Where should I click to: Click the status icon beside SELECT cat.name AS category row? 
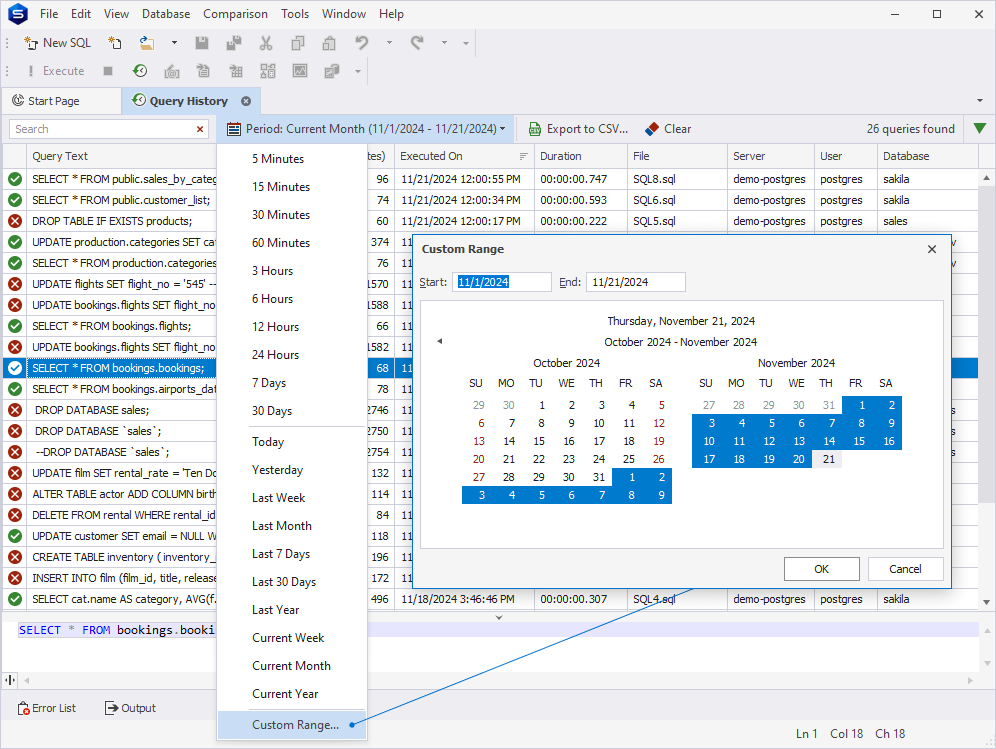[15, 598]
